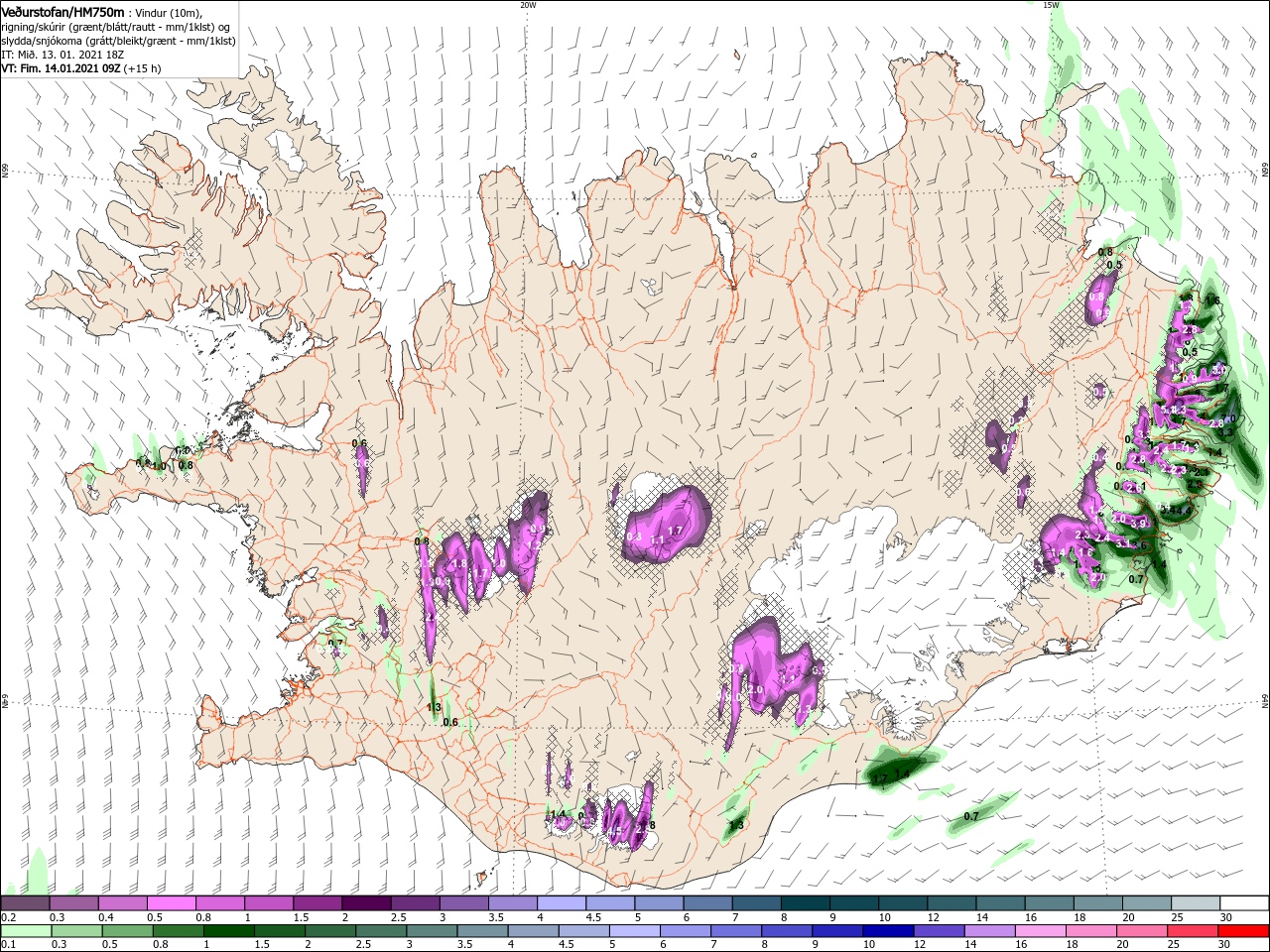Click the Veðurstofan/HM750m map title
Screen dimensions: 1270x952
[x=62, y=11]
